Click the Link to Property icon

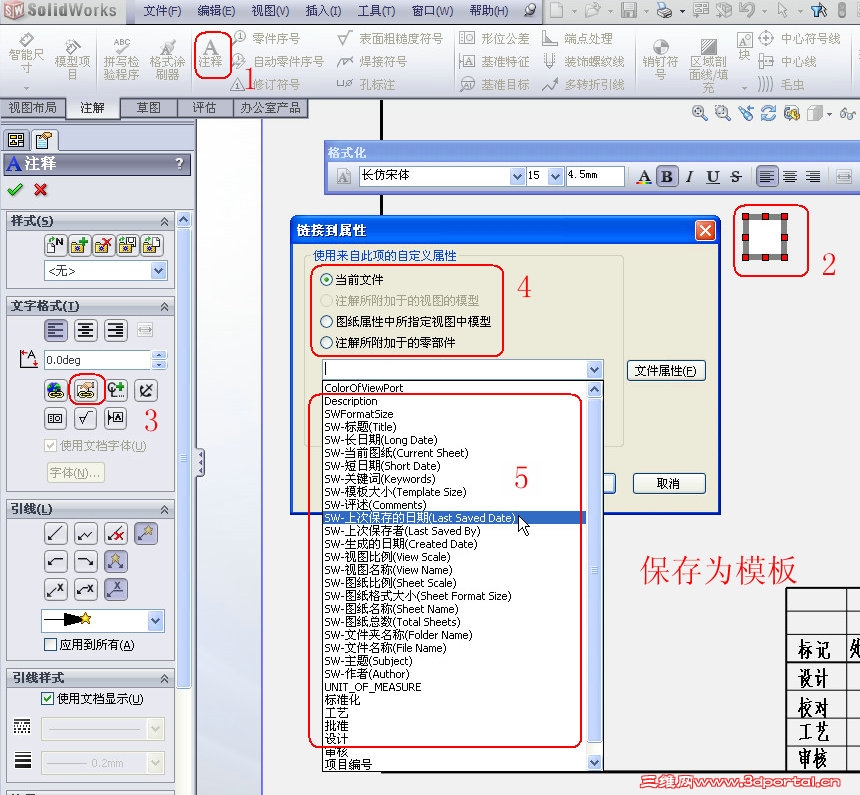[85, 390]
